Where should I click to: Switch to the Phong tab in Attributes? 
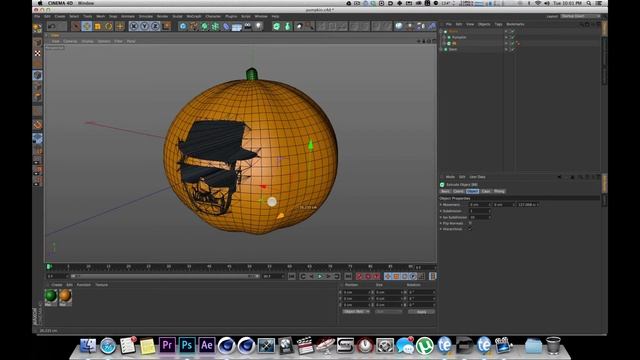click(x=499, y=191)
